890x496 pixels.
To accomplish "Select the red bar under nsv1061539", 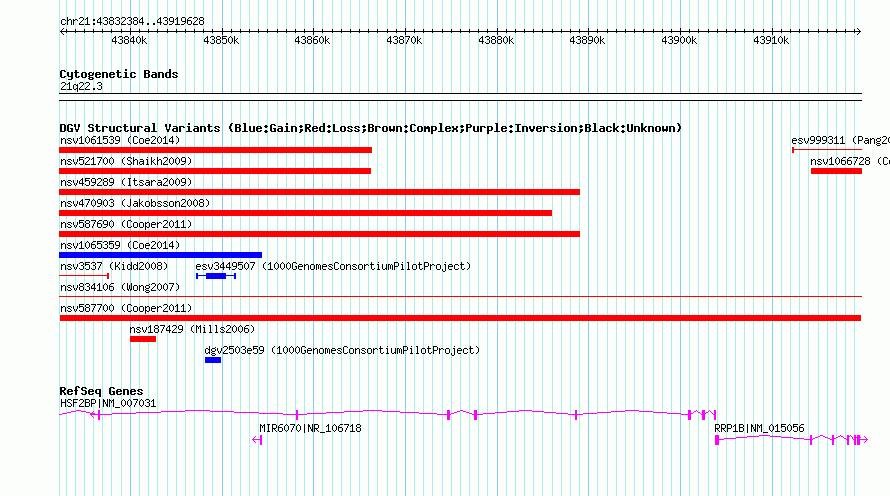I will (x=216, y=150).
